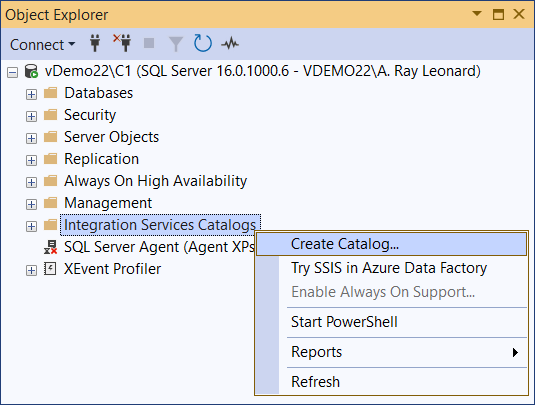The image size is (535, 405).
Task: Select the SQL Server Agent icon
Action: coord(50,247)
